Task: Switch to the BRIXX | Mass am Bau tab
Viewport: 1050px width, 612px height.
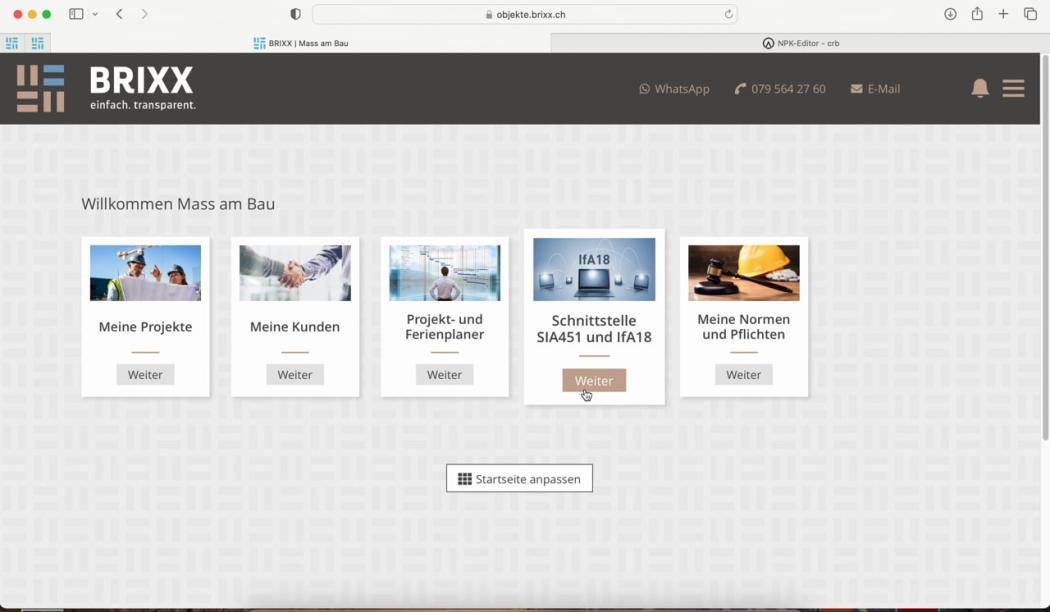Action: (301, 43)
